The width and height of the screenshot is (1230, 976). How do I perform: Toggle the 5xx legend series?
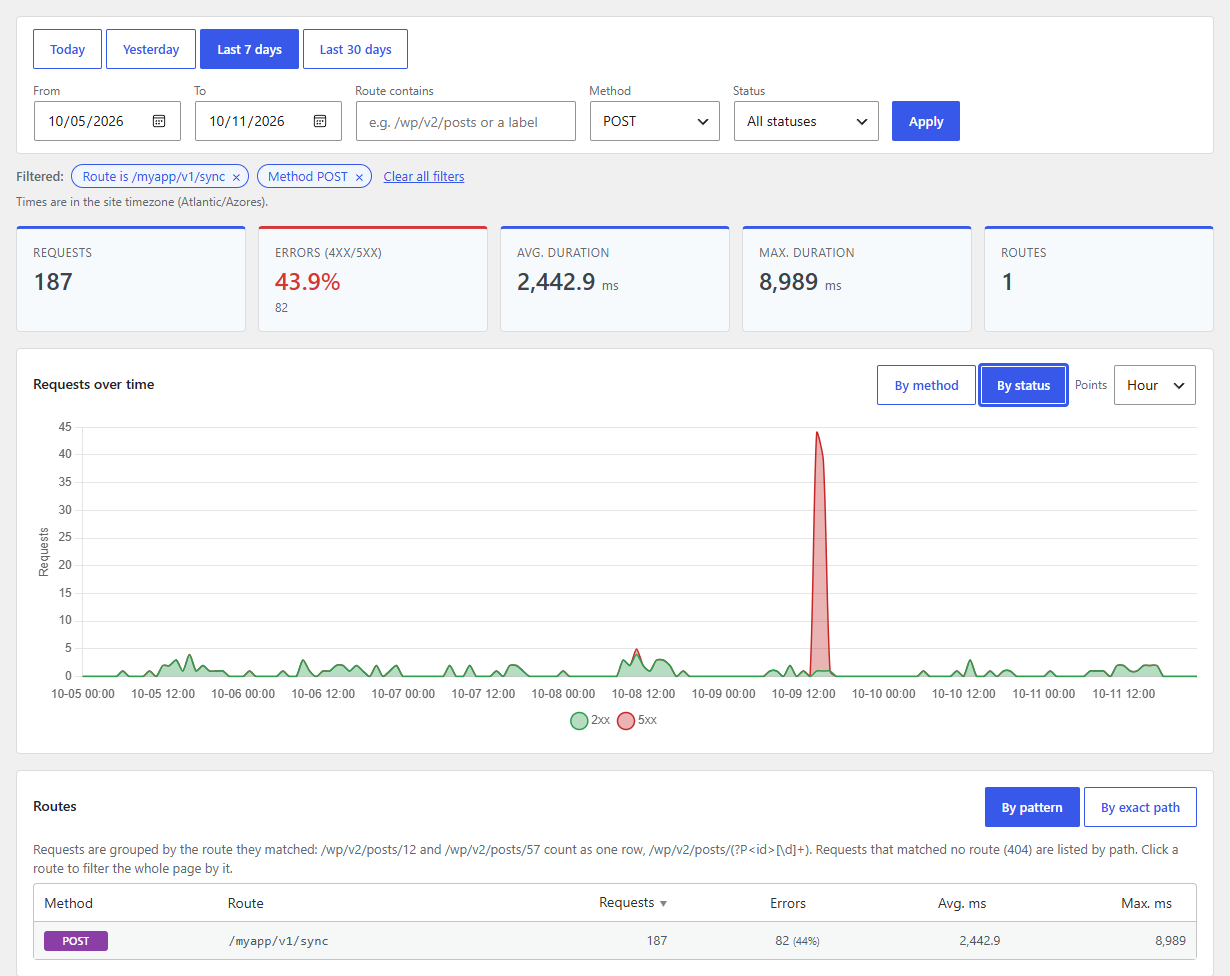point(637,720)
